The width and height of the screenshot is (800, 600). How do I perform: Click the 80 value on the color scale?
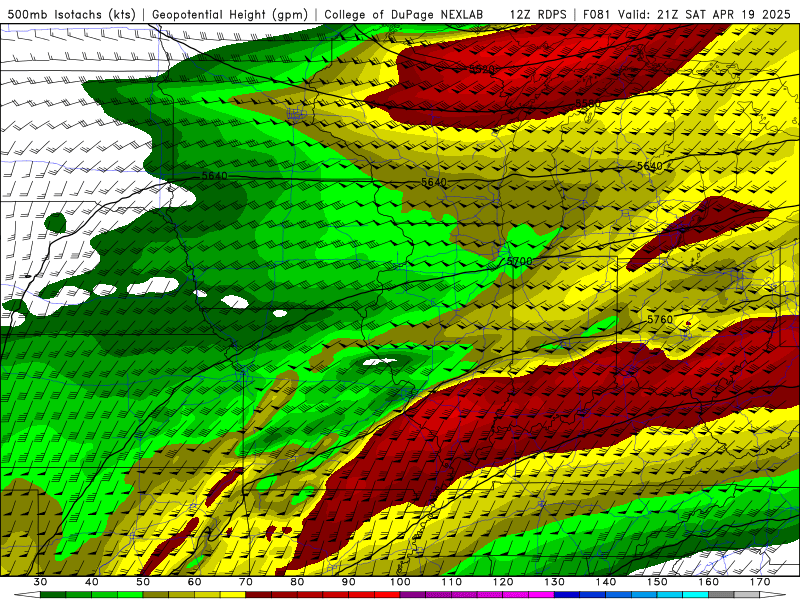(x=297, y=582)
